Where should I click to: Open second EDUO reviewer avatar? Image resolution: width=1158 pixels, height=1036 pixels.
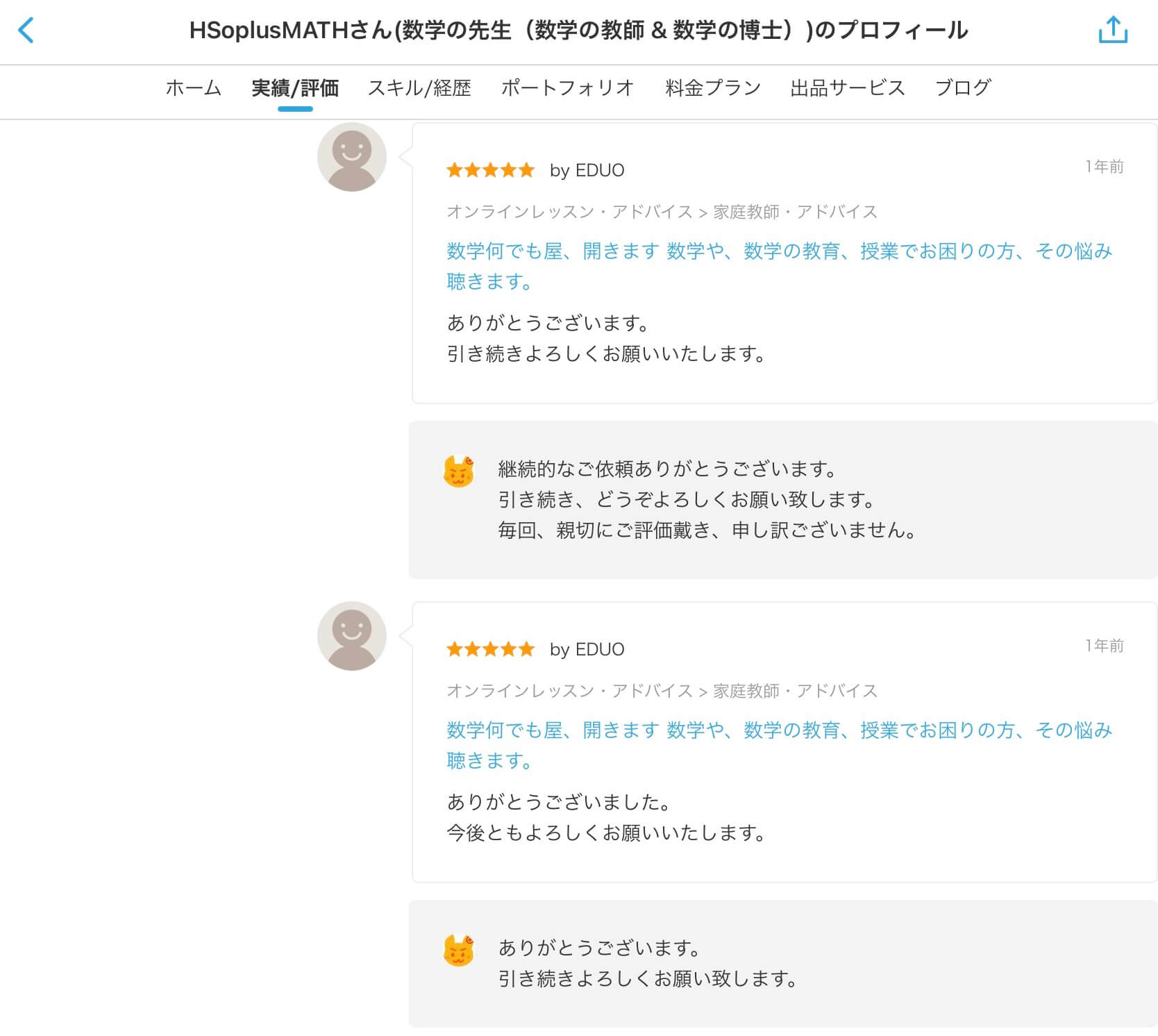(352, 636)
